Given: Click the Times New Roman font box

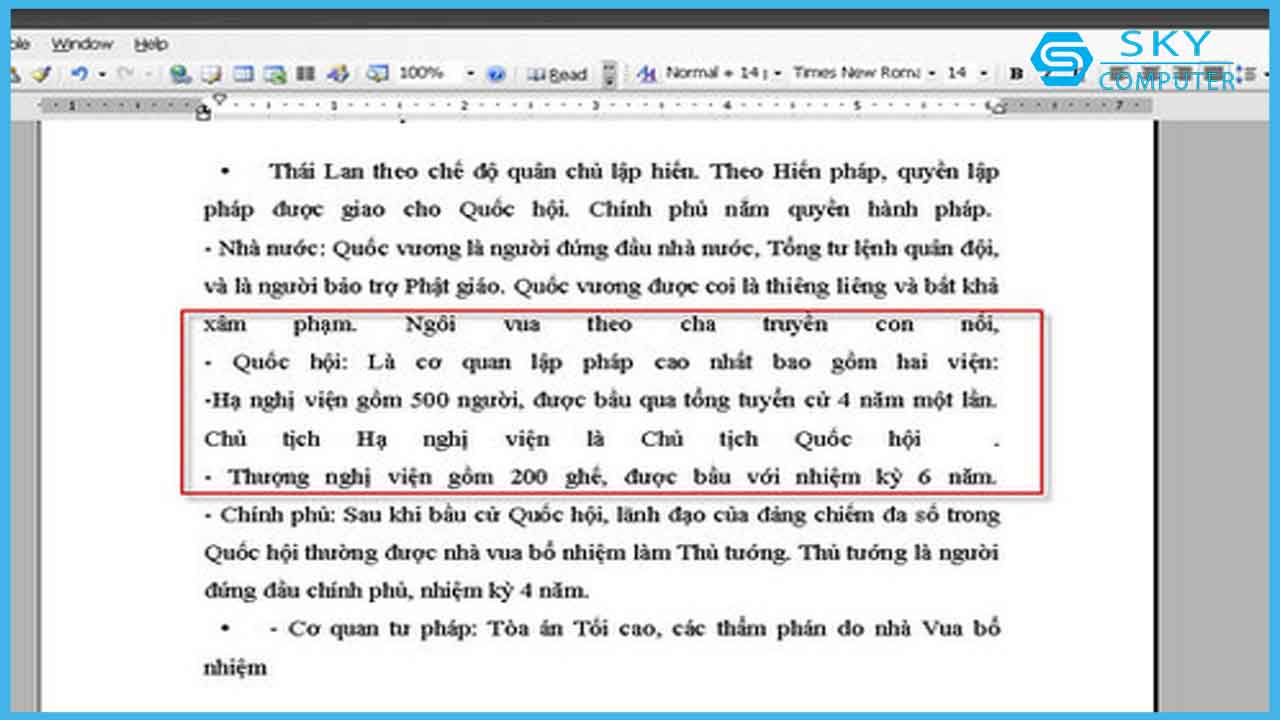Looking at the screenshot, I should point(856,73).
